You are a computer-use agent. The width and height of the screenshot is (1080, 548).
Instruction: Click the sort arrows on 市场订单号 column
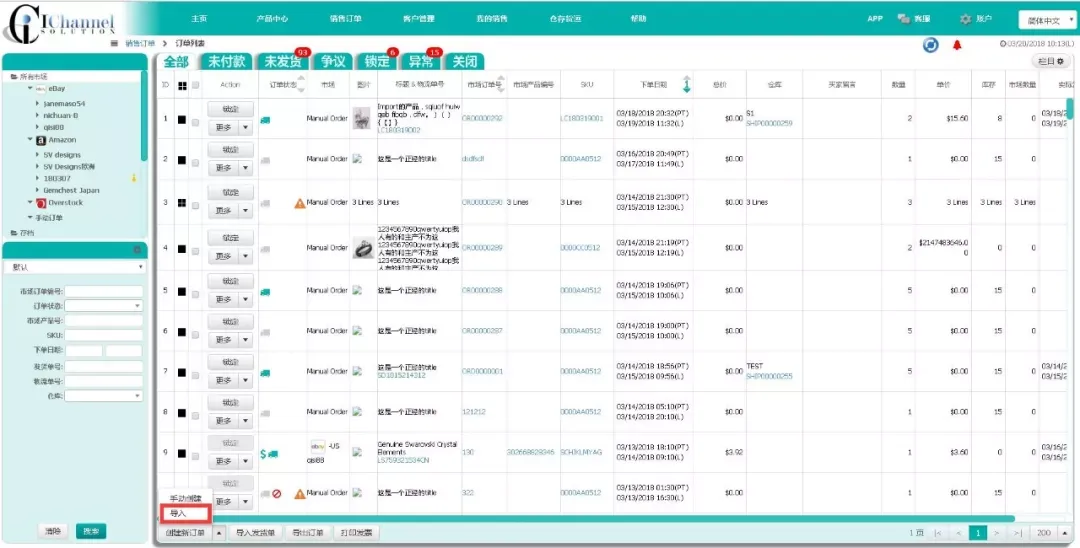pyautogui.click(x=501, y=85)
